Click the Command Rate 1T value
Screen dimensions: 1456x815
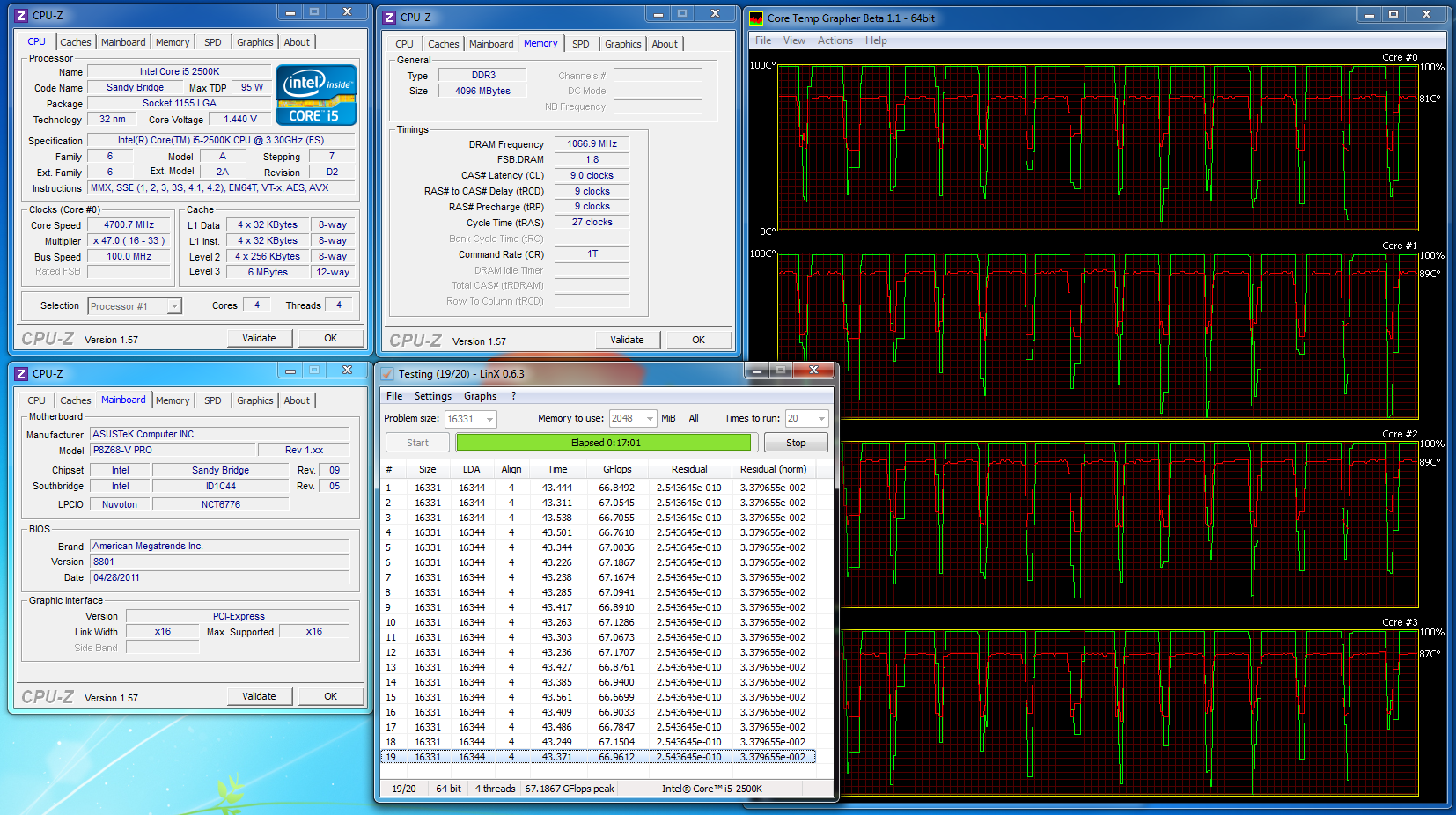pyautogui.click(x=592, y=253)
